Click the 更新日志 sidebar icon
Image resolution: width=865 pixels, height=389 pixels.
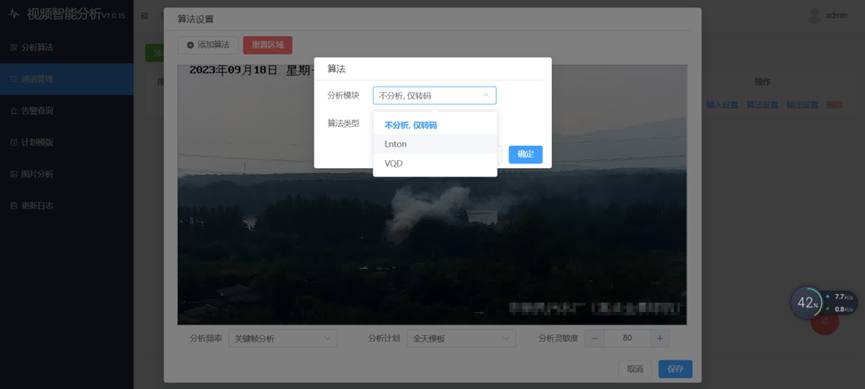(x=14, y=206)
